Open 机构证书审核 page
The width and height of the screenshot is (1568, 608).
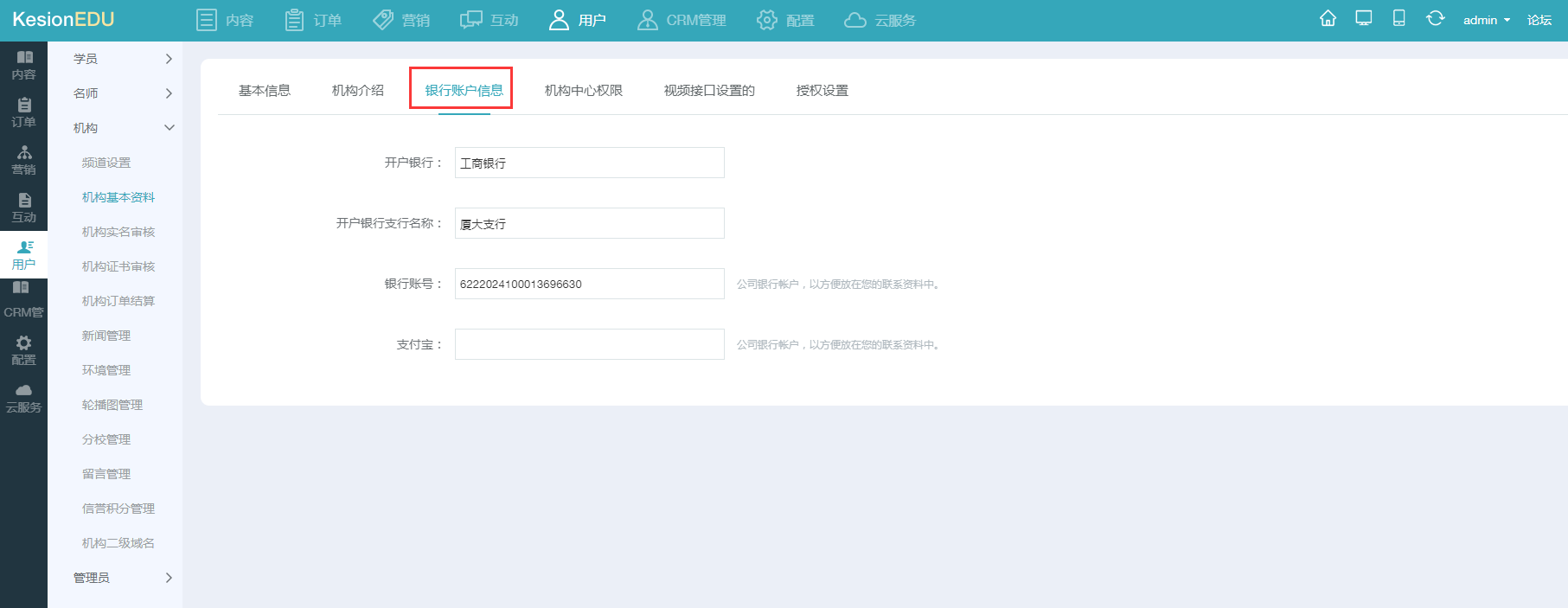point(118,266)
